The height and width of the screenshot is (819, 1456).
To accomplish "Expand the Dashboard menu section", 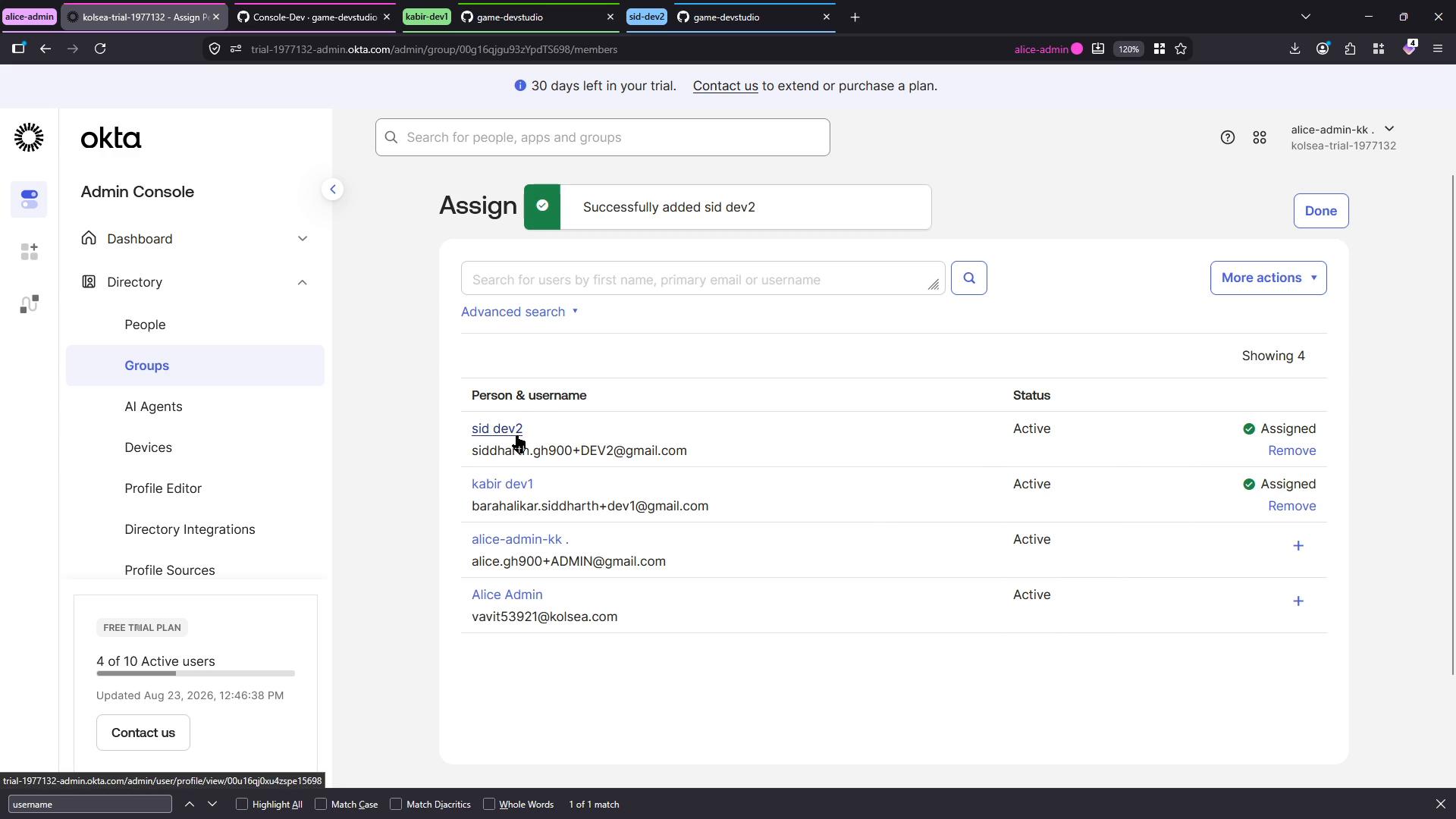I will [x=195, y=239].
